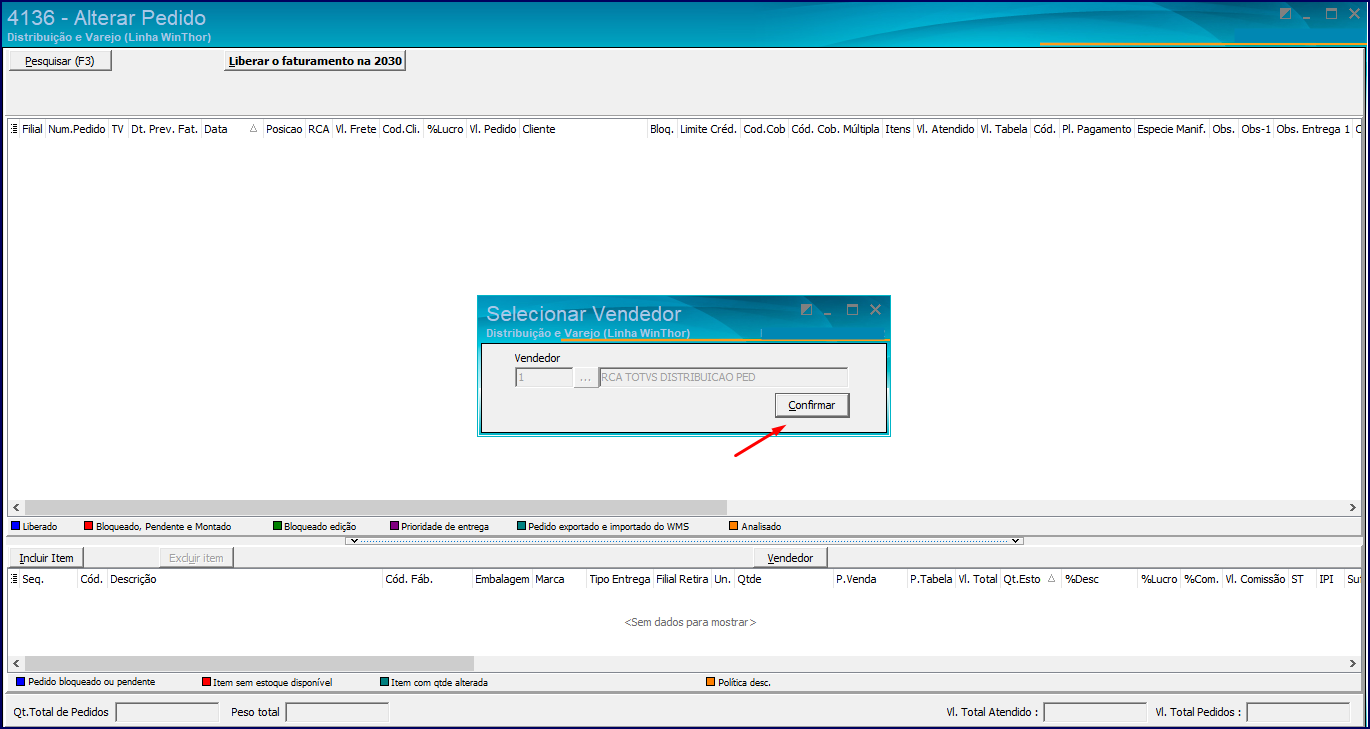
Task: Click red Bloqueado, Pendente e Montado swatch
Action: (88, 526)
